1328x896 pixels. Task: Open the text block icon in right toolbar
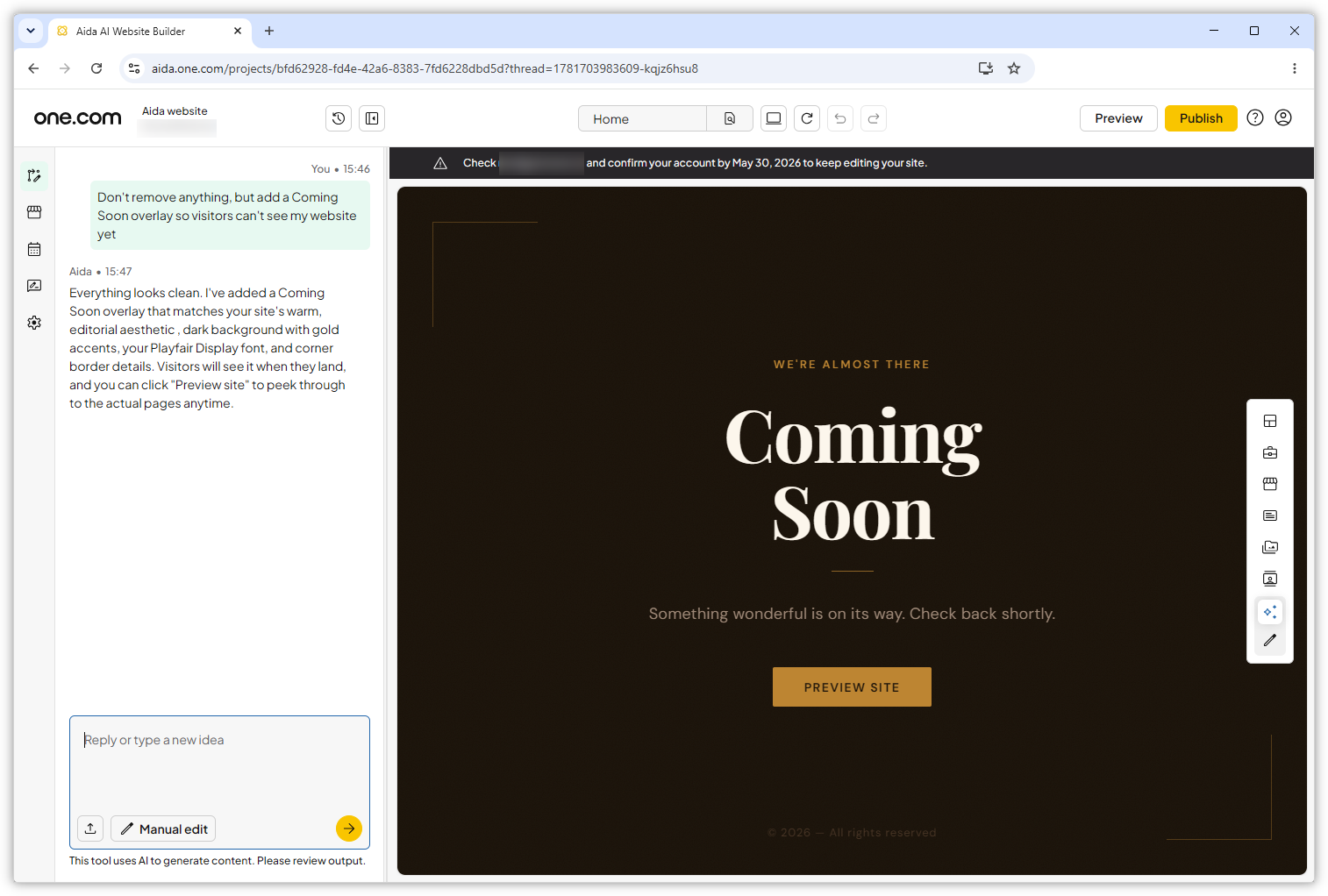point(1270,516)
